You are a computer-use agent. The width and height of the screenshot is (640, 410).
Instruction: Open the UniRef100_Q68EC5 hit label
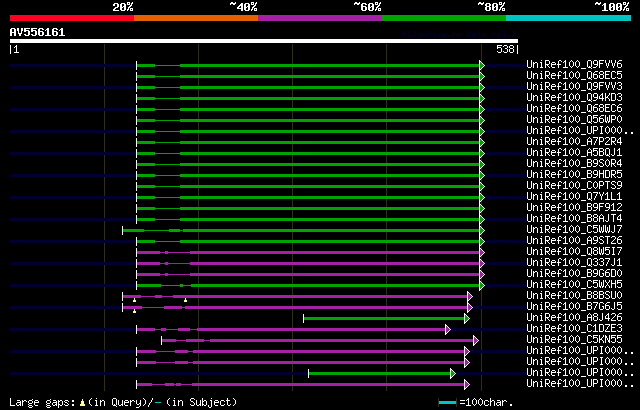574,75
